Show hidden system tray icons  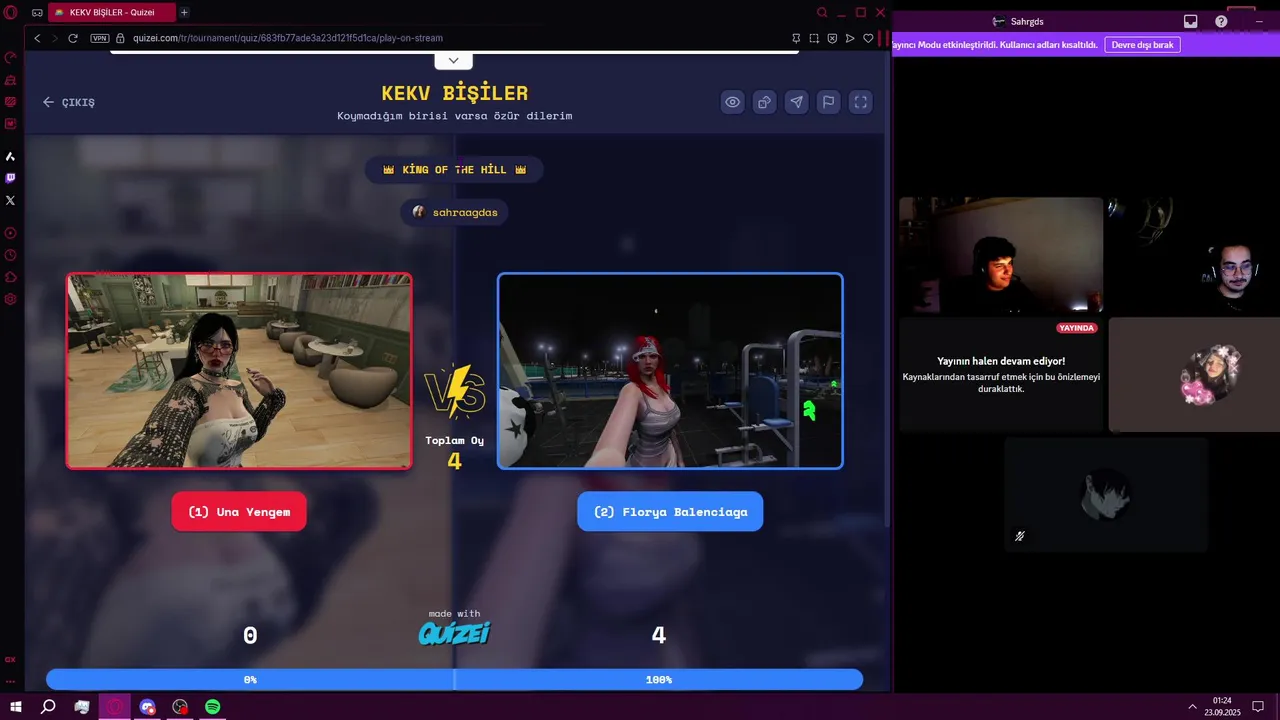coord(1192,706)
